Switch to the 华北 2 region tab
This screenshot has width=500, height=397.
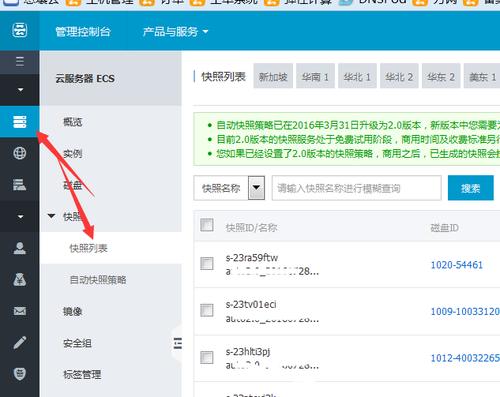tap(399, 76)
